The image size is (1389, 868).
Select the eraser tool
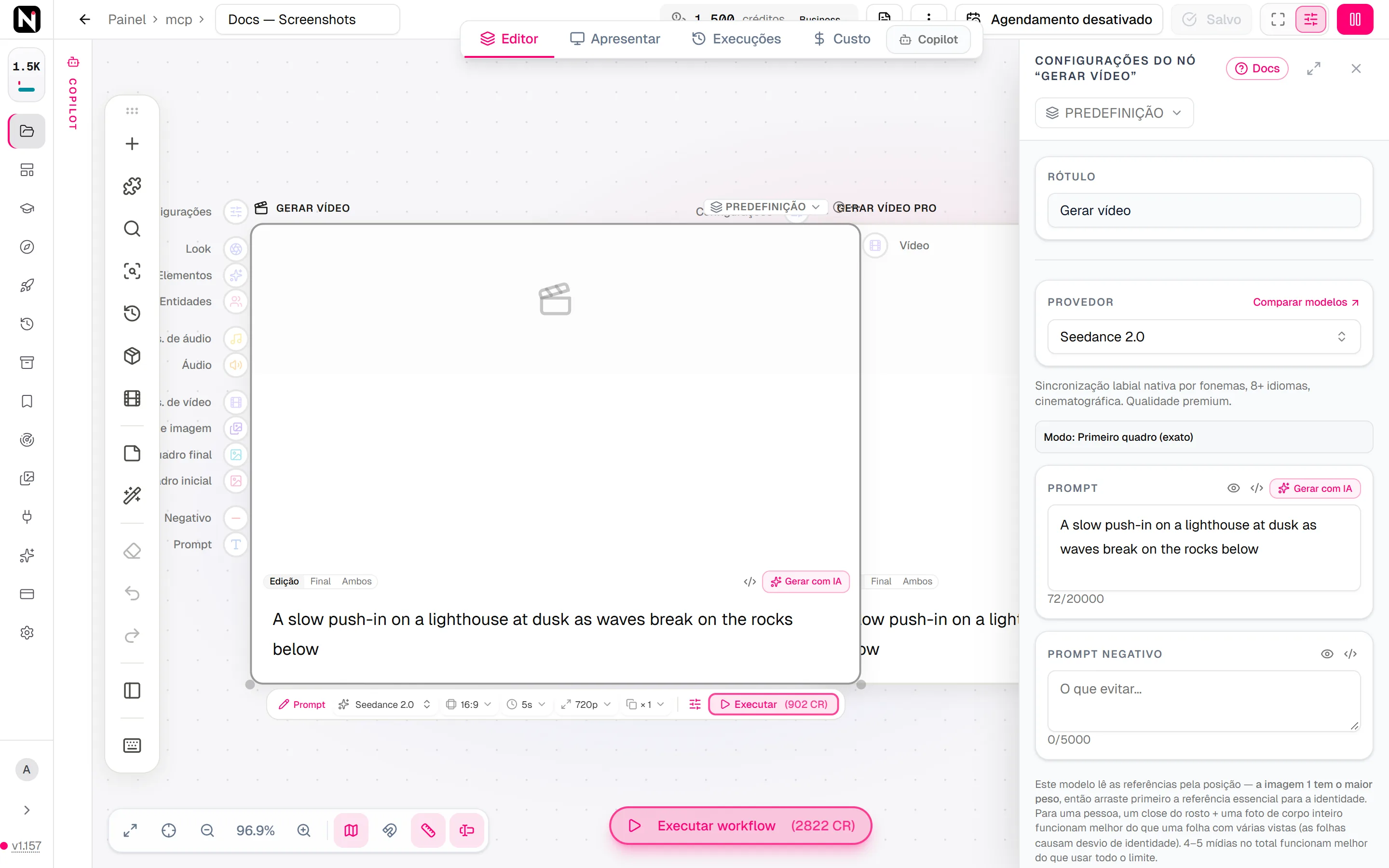coord(132,551)
